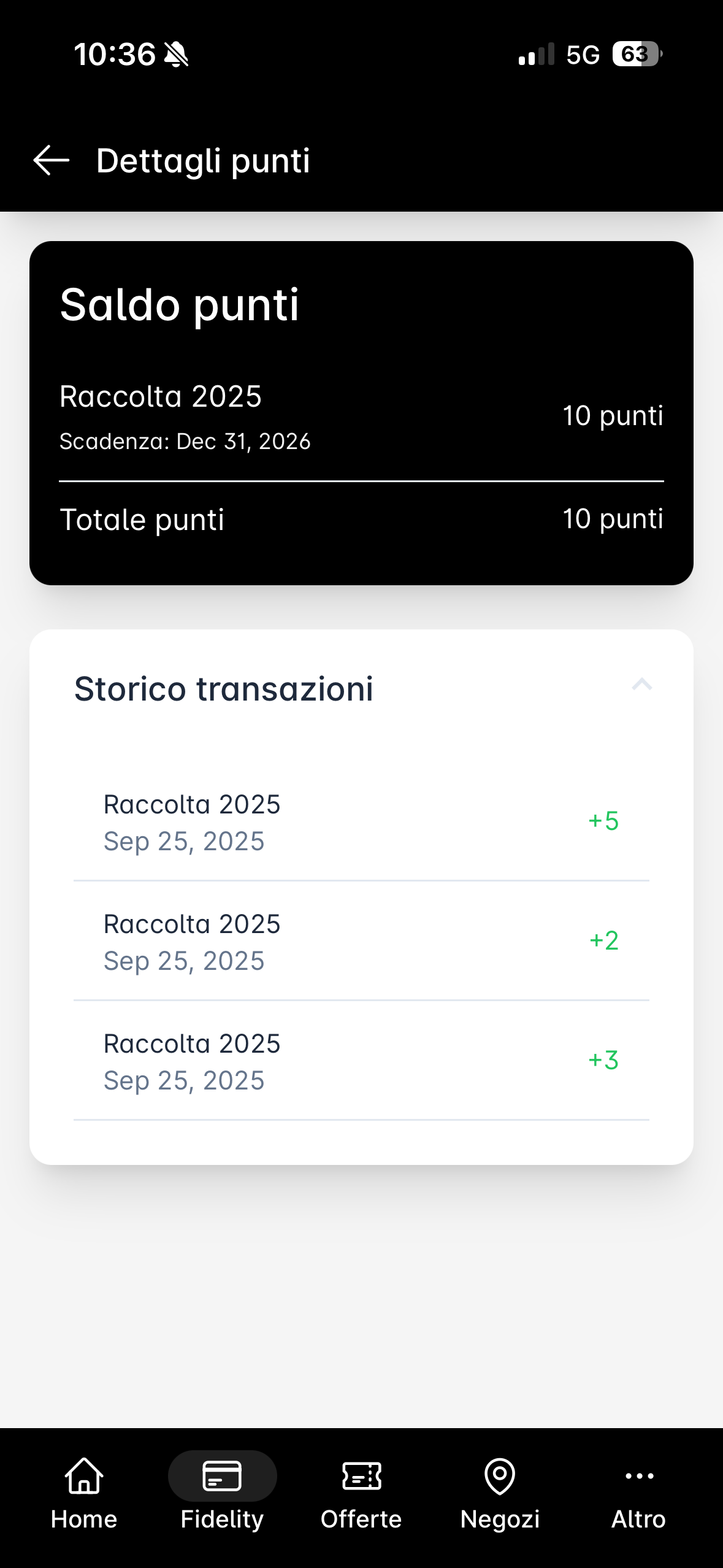Tap the 5G signal indicator
Screen dimensions: 723x1568
583,55
